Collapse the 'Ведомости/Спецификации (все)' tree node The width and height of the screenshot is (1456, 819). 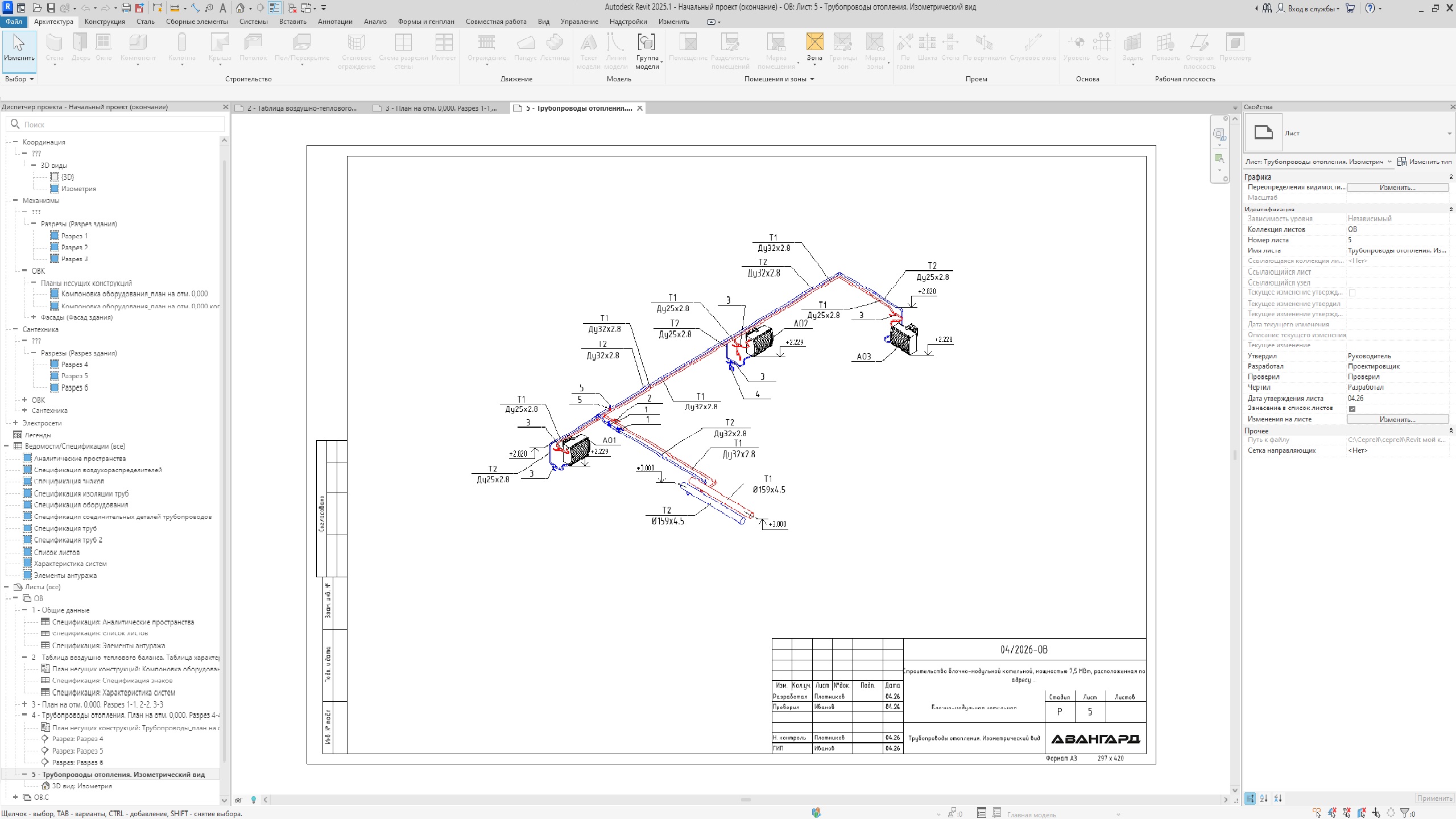(x=7, y=446)
